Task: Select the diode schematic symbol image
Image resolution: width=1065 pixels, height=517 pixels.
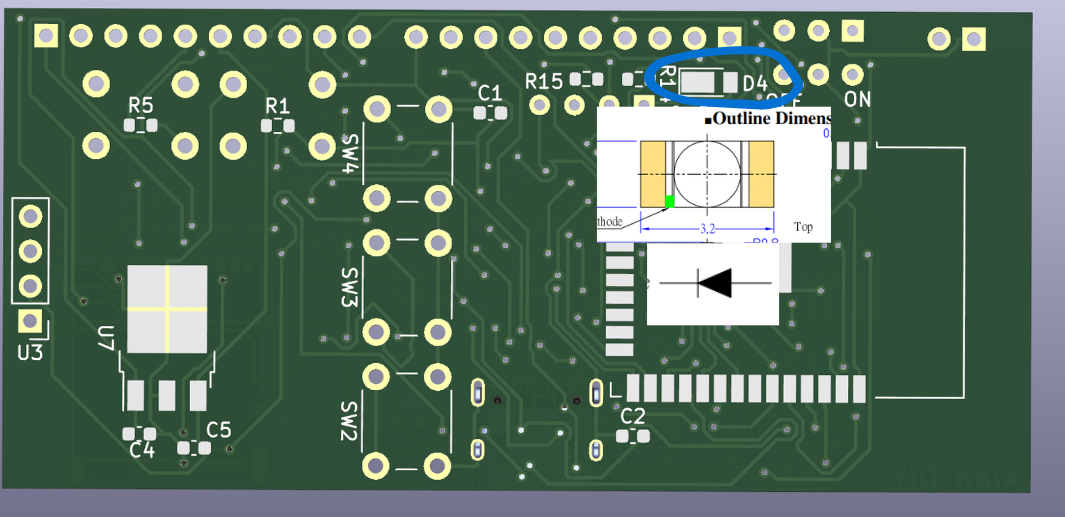Action: tap(712, 283)
